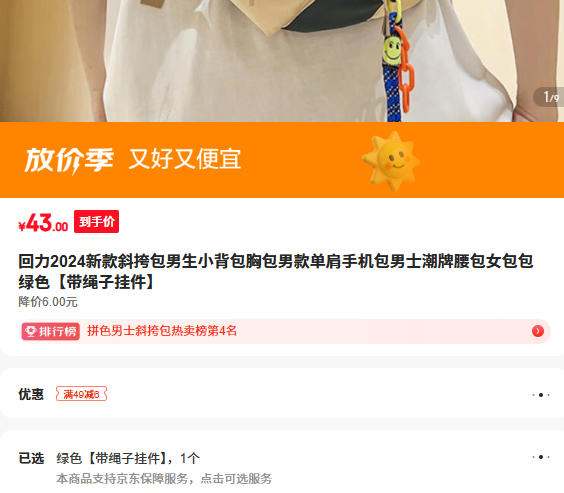
Task: Open the 已选 绿色【带绳子挂件】 selection row
Action: pyautogui.click(x=282, y=462)
